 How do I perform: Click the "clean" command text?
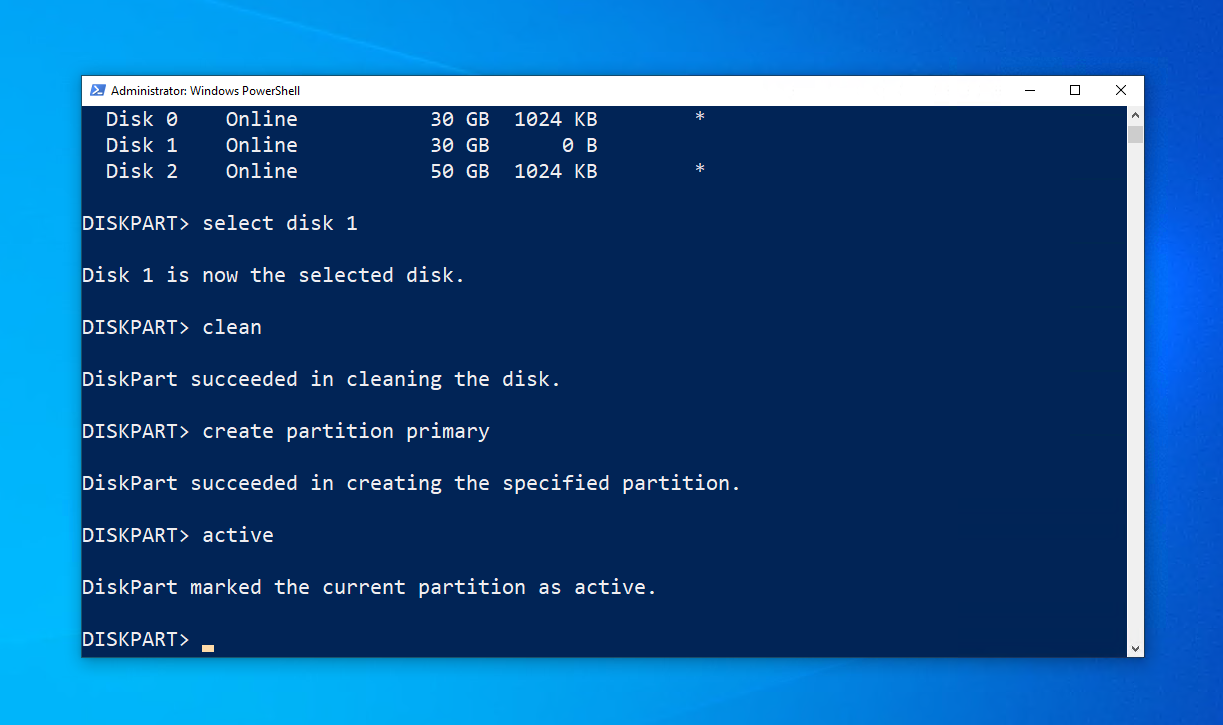[231, 327]
